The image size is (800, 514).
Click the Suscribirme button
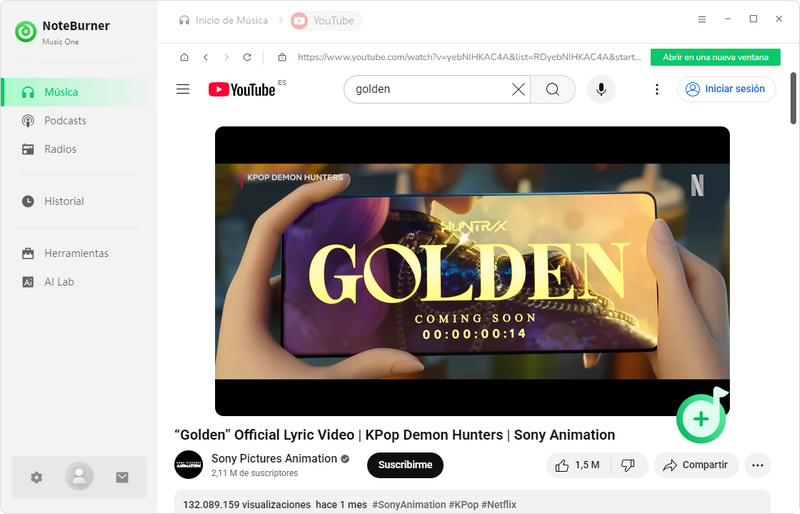(405, 465)
